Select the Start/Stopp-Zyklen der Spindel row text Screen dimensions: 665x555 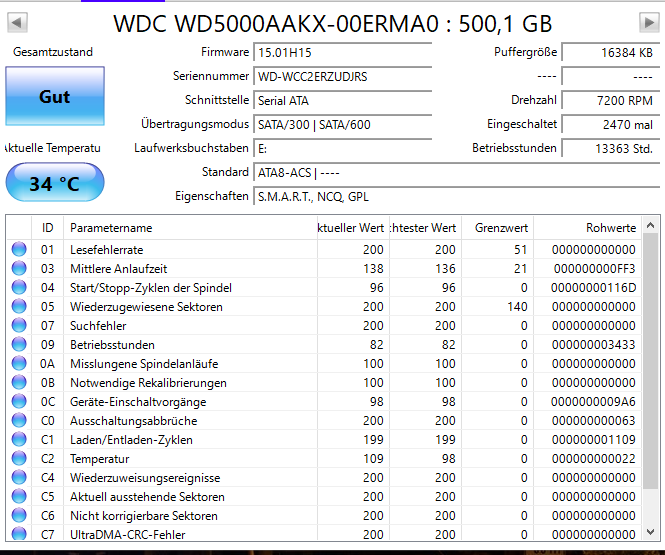(x=151, y=288)
